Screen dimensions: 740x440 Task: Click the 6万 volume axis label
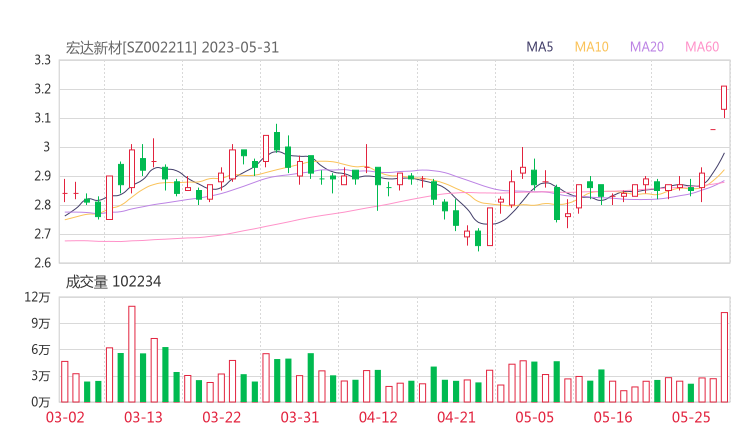[x=41, y=350]
